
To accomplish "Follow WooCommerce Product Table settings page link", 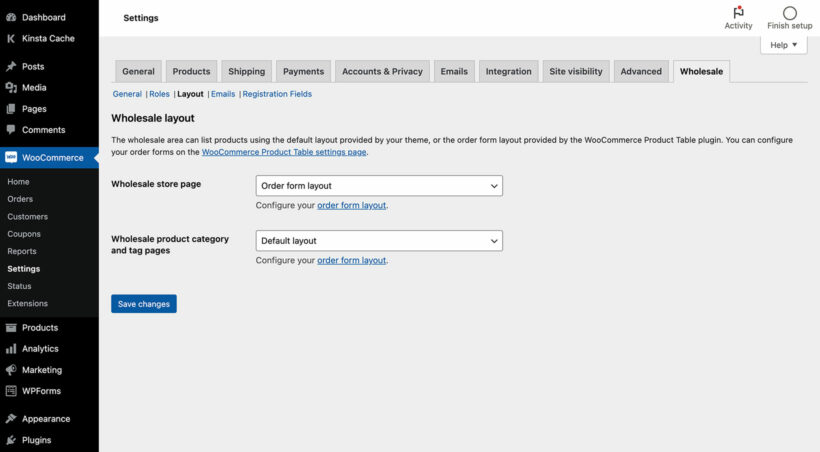I will click(284, 152).
